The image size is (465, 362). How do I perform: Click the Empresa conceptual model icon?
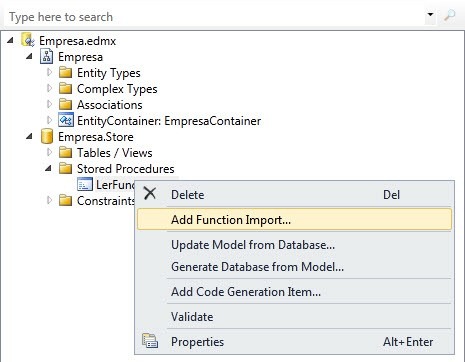point(46,56)
